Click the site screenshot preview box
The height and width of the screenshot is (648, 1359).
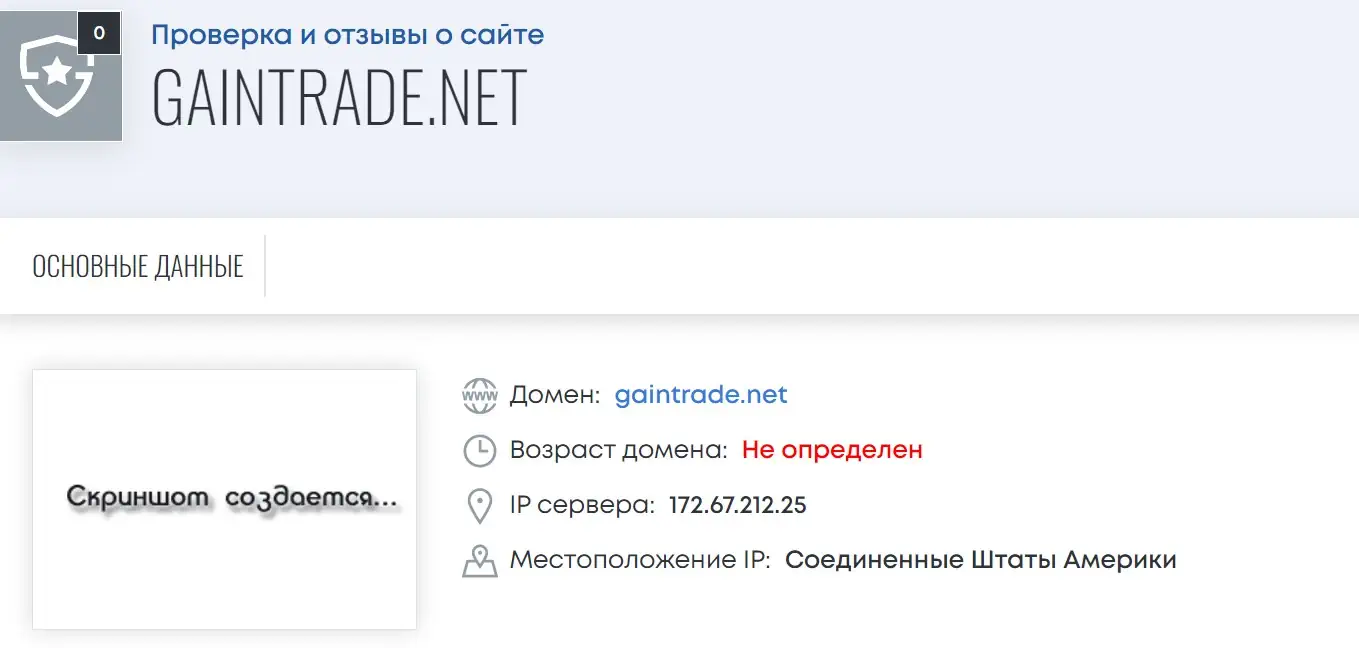click(224, 580)
